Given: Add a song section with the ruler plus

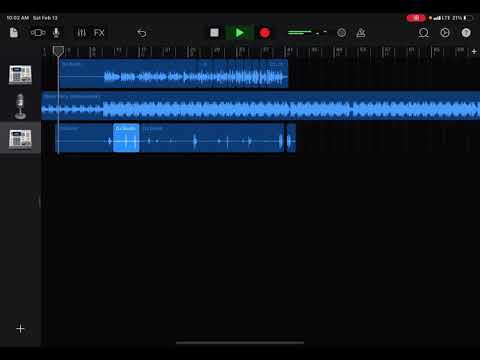Looking at the screenshot, I should coord(474,52).
